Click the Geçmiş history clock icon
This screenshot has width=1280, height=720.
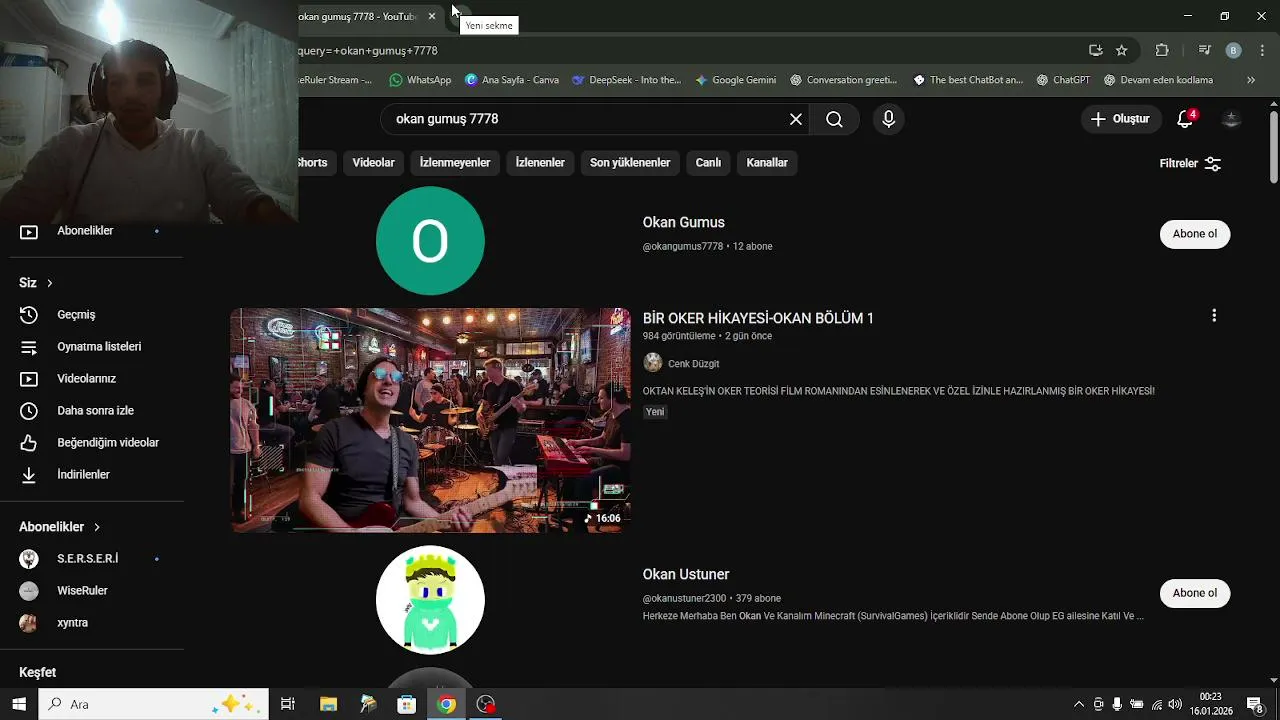[x=29, y=315]
